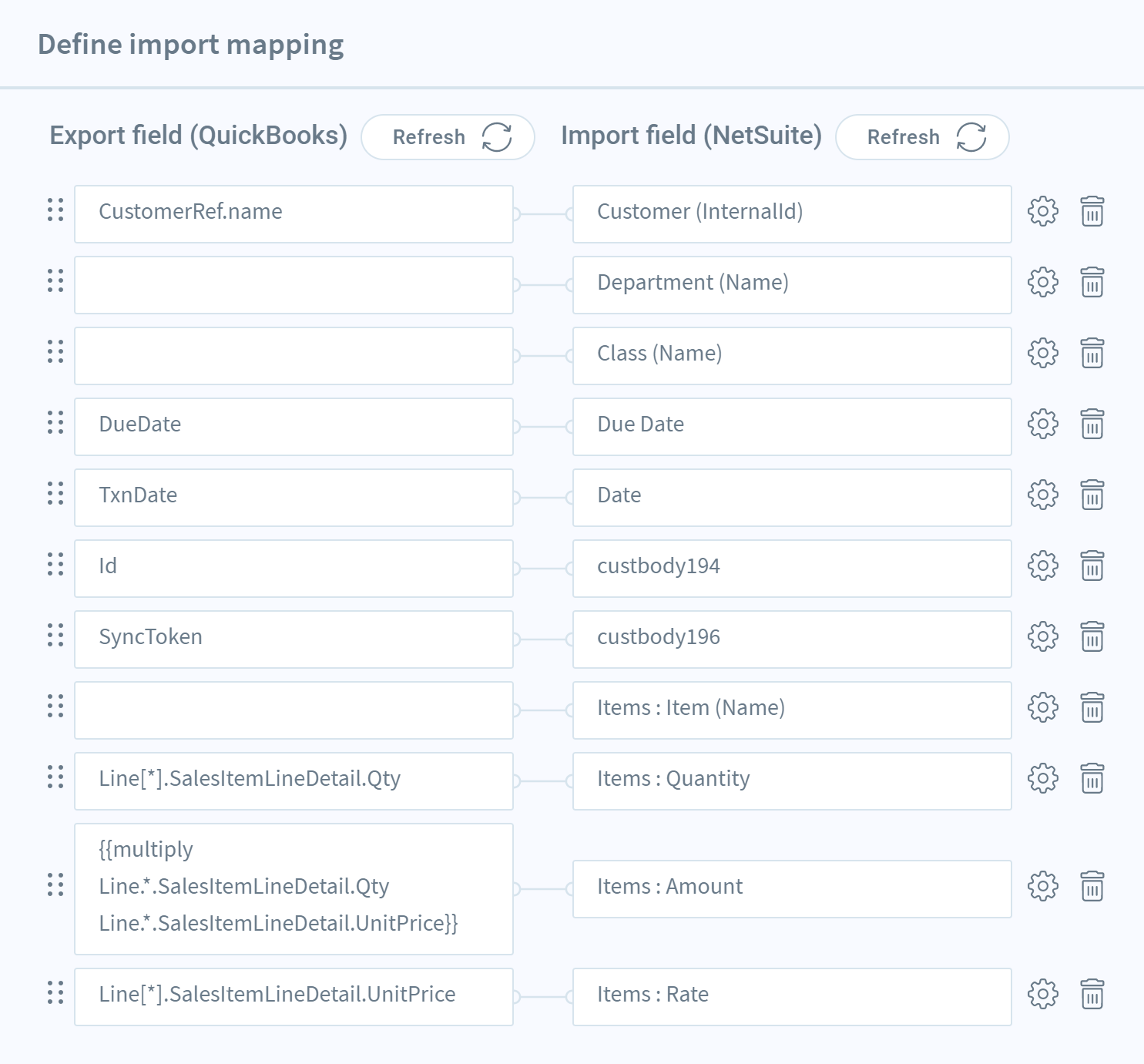Grab drag handle of Id row
Screen dimensions: 1144x1064
55,564
